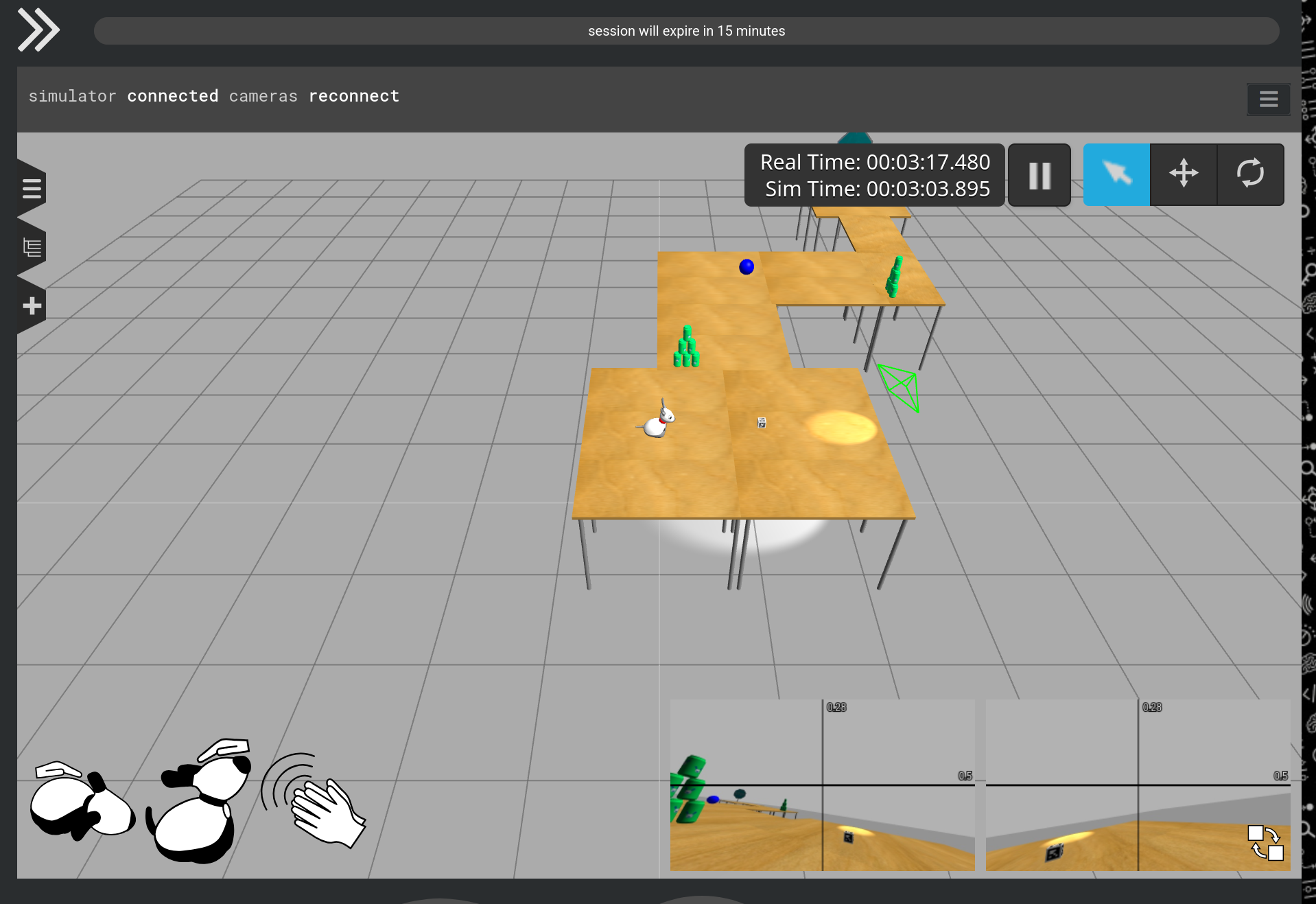Select the blue ball on the table
The width and height of the screenshot is (1316, 904).
click(747, 267)
